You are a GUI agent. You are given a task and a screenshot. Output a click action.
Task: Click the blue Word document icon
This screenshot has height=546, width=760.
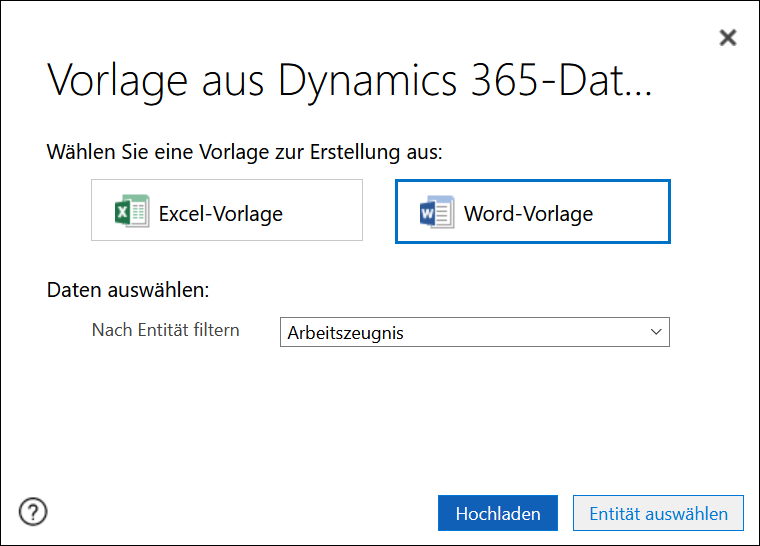point(437,212)
